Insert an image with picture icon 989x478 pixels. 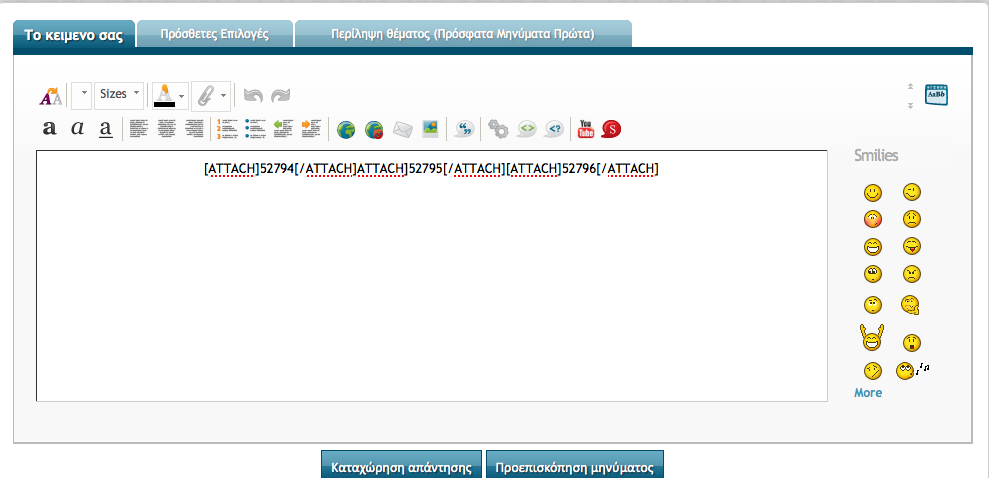430,129
